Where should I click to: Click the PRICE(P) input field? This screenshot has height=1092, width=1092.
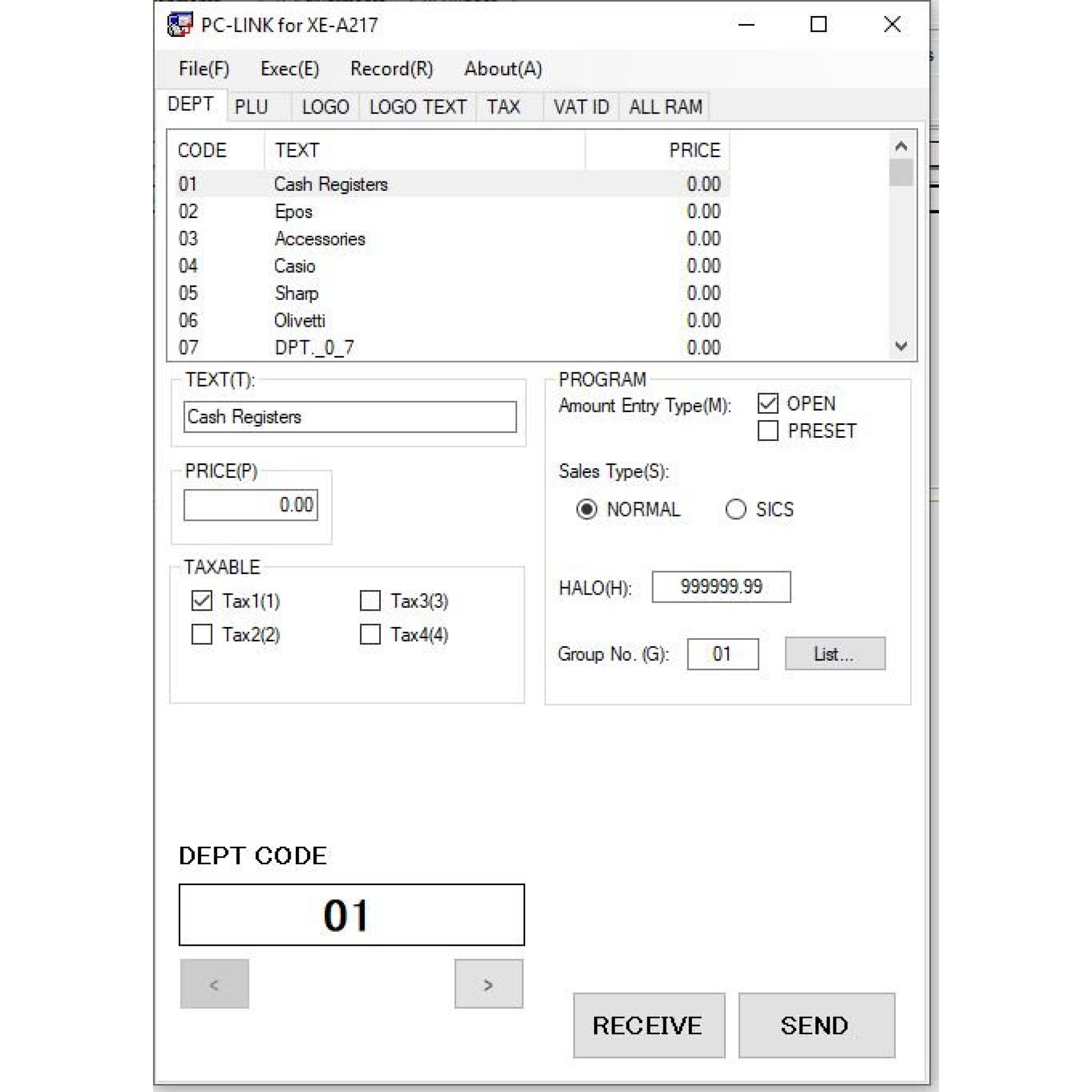click(x=251, y=505)
